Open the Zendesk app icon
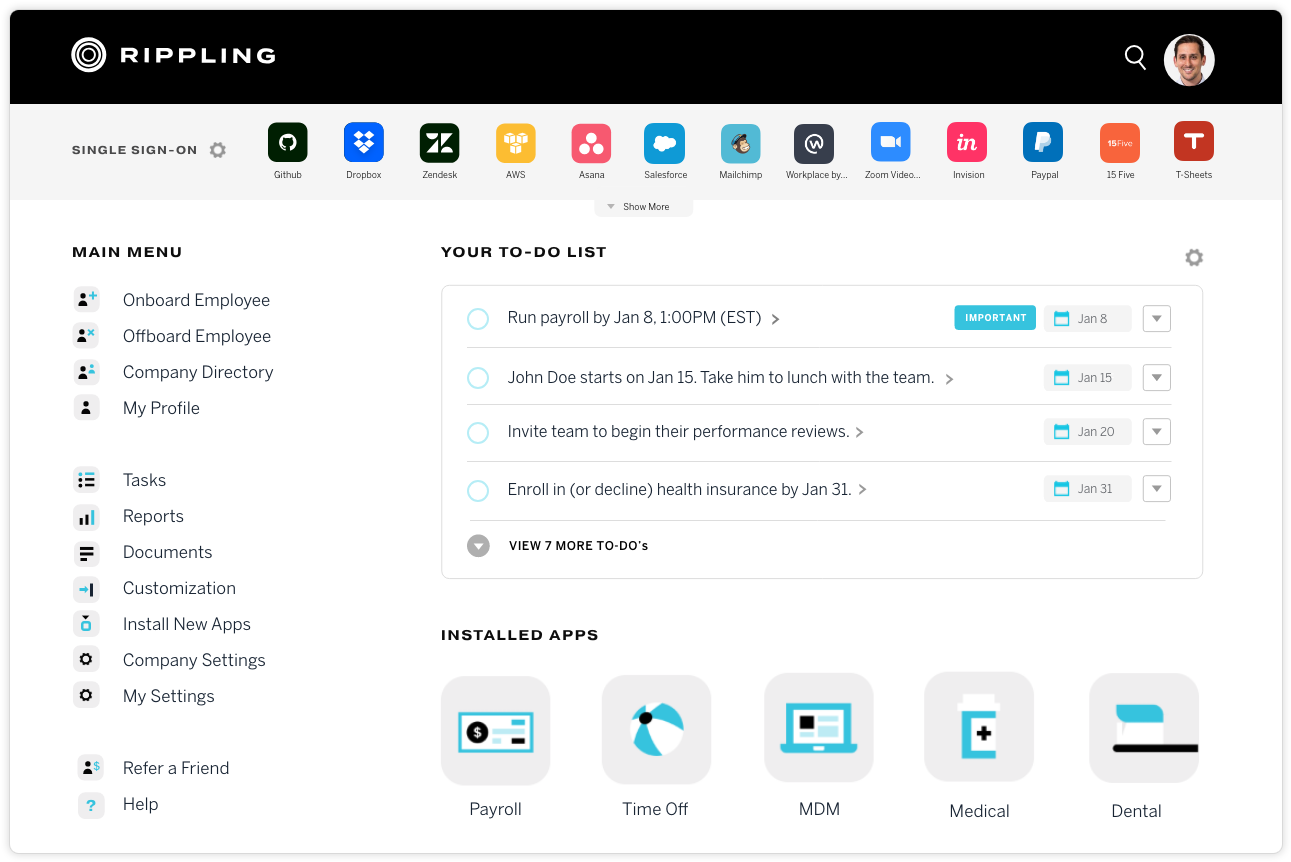The width and height of the screenshot is (1291, 862). pyautogui.click(x=440, y=142)
